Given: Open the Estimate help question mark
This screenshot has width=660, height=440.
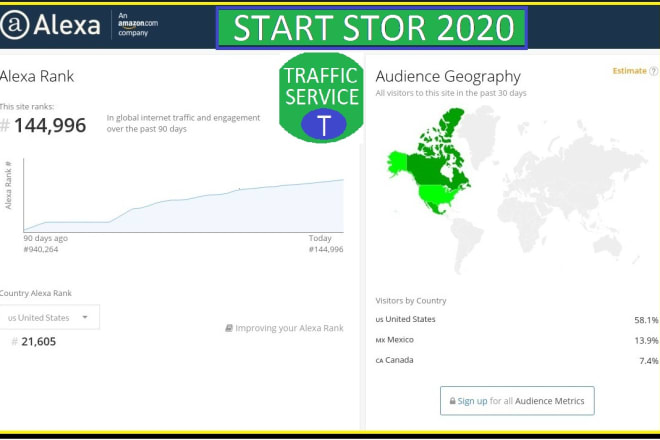Looking at the screenshot, I should [x=654, y=71].
